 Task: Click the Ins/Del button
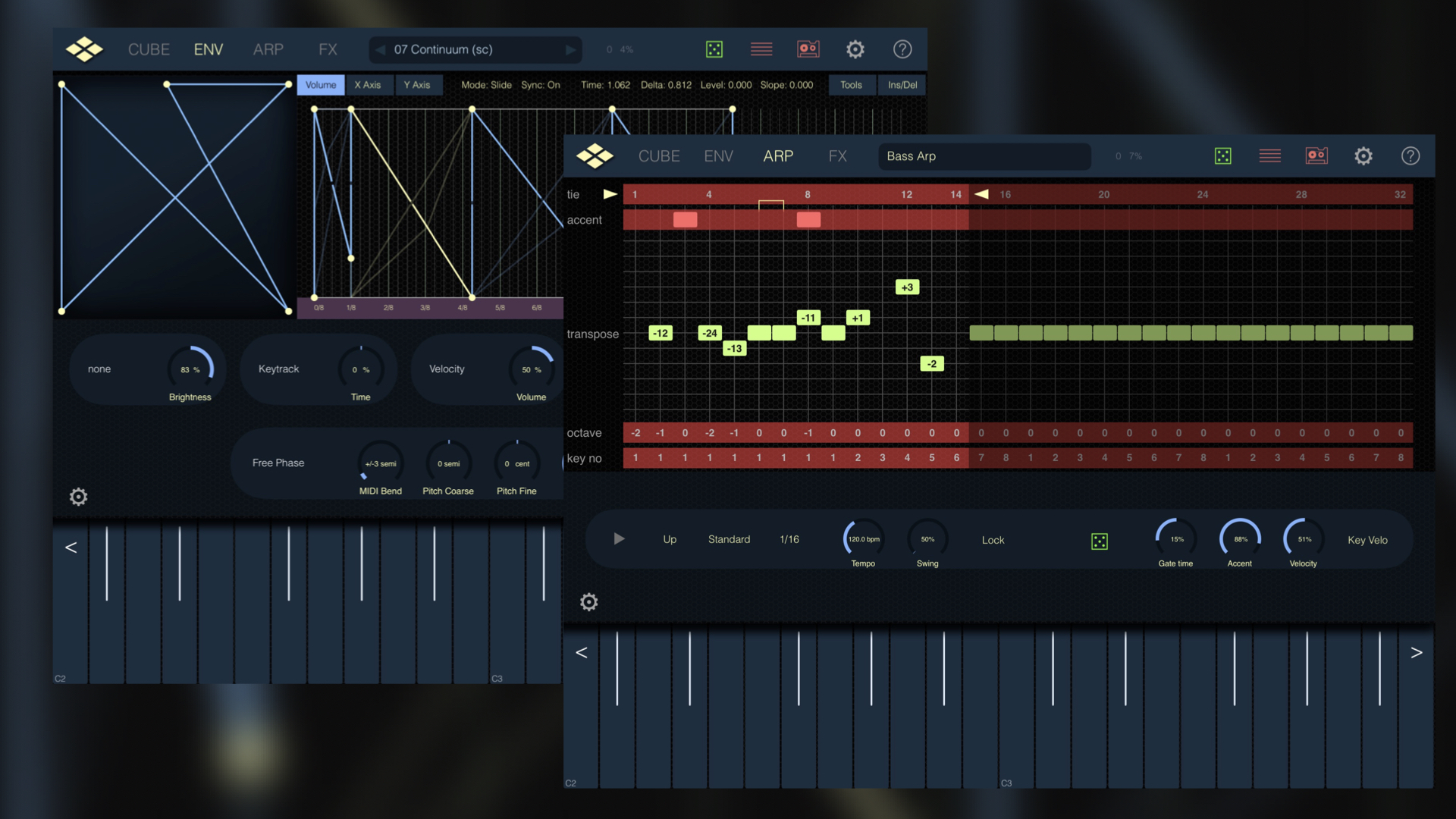(902, 85)
